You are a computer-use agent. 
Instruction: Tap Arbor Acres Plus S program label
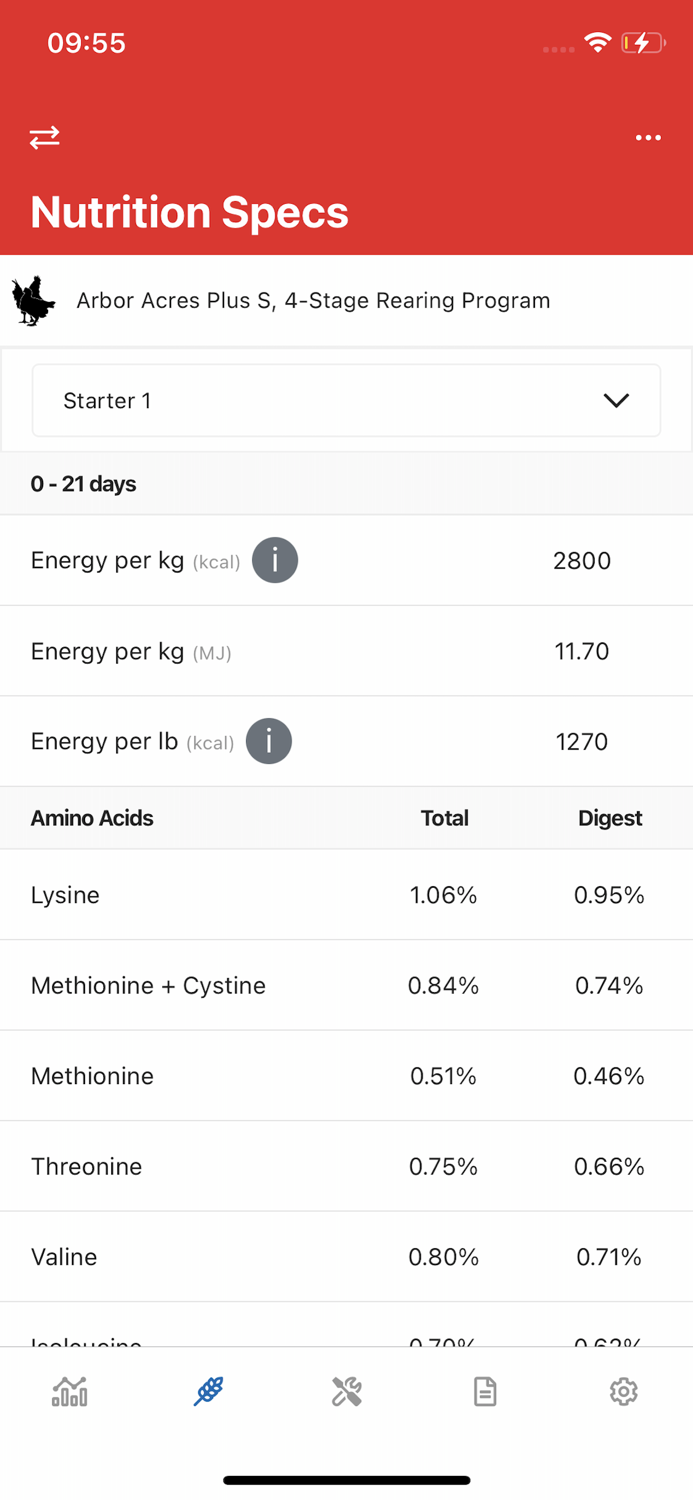click(x=313, y=301)
